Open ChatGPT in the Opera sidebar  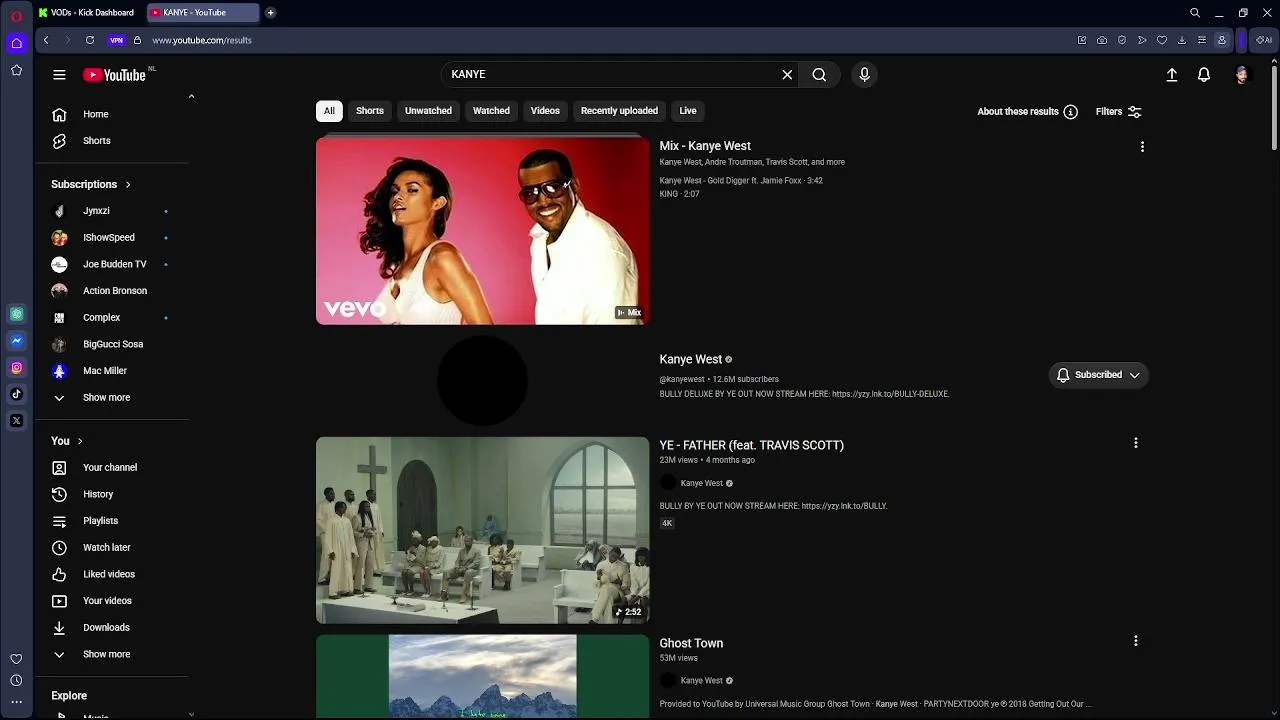pos(16,314)
